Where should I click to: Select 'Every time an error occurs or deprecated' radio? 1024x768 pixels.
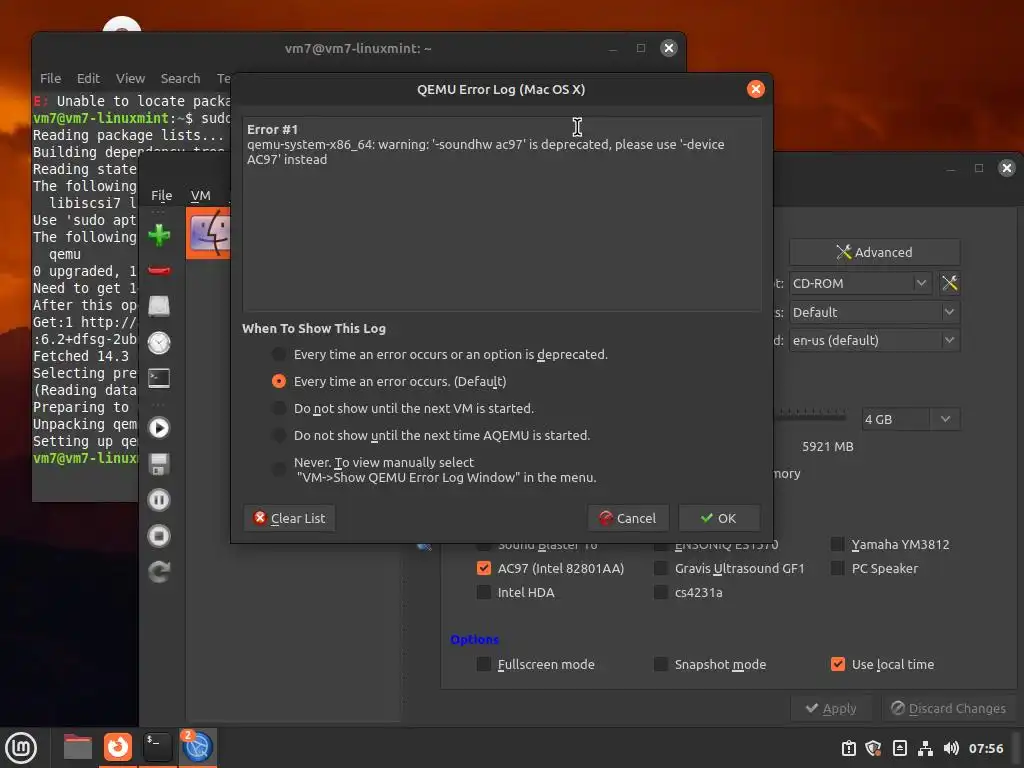tap(279, 355)
